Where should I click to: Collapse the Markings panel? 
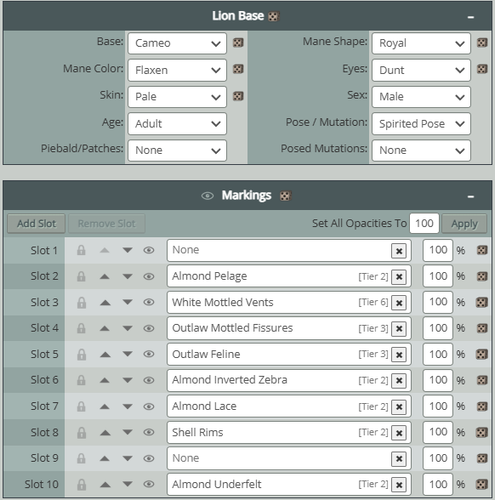pyautogui.click(x=471, y=197)
